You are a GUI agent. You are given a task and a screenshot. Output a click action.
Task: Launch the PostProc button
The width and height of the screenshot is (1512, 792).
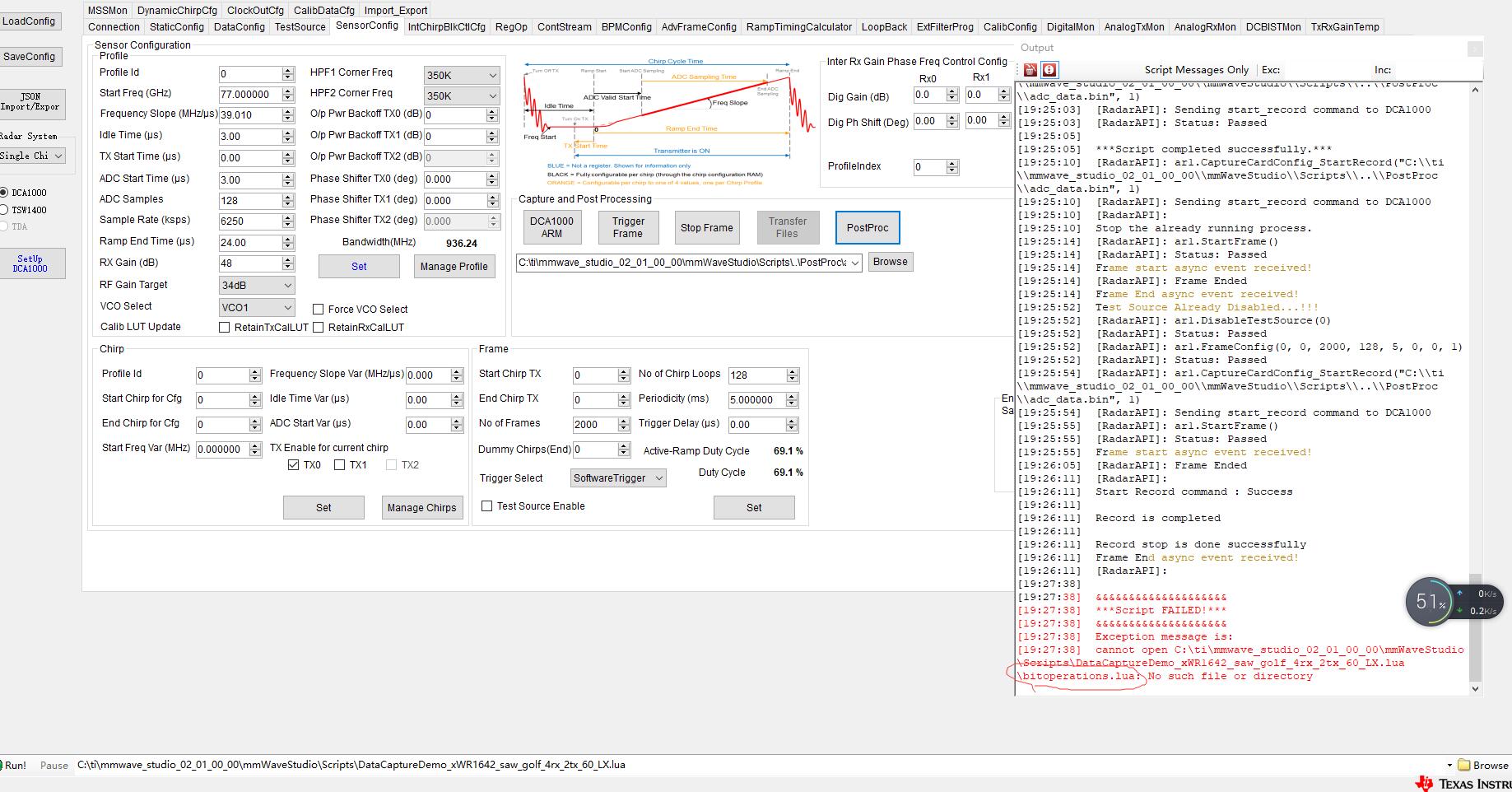tap(868, 227)
